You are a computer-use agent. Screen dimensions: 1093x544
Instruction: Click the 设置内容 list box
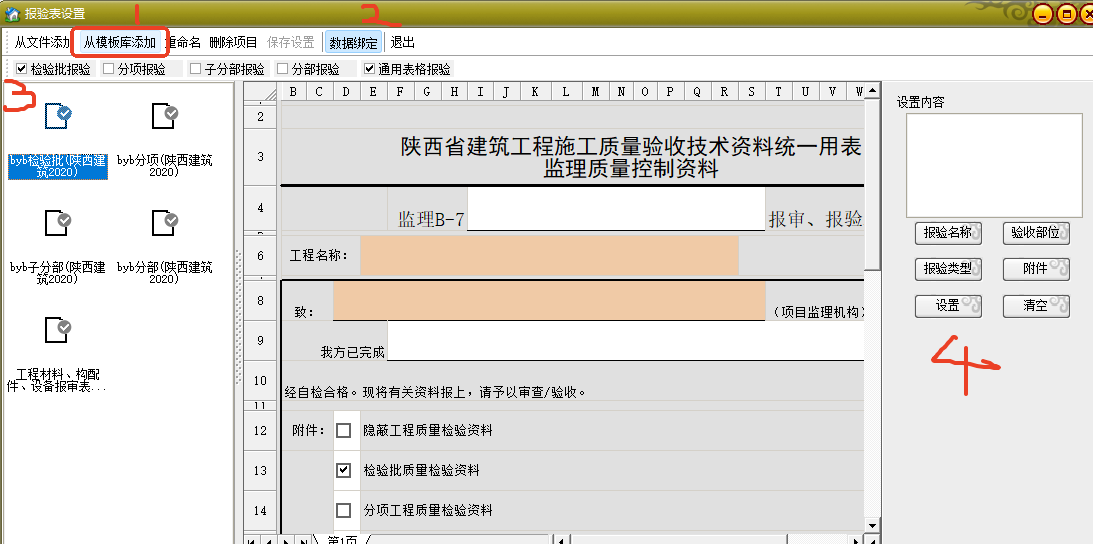[x=994, y=166]
